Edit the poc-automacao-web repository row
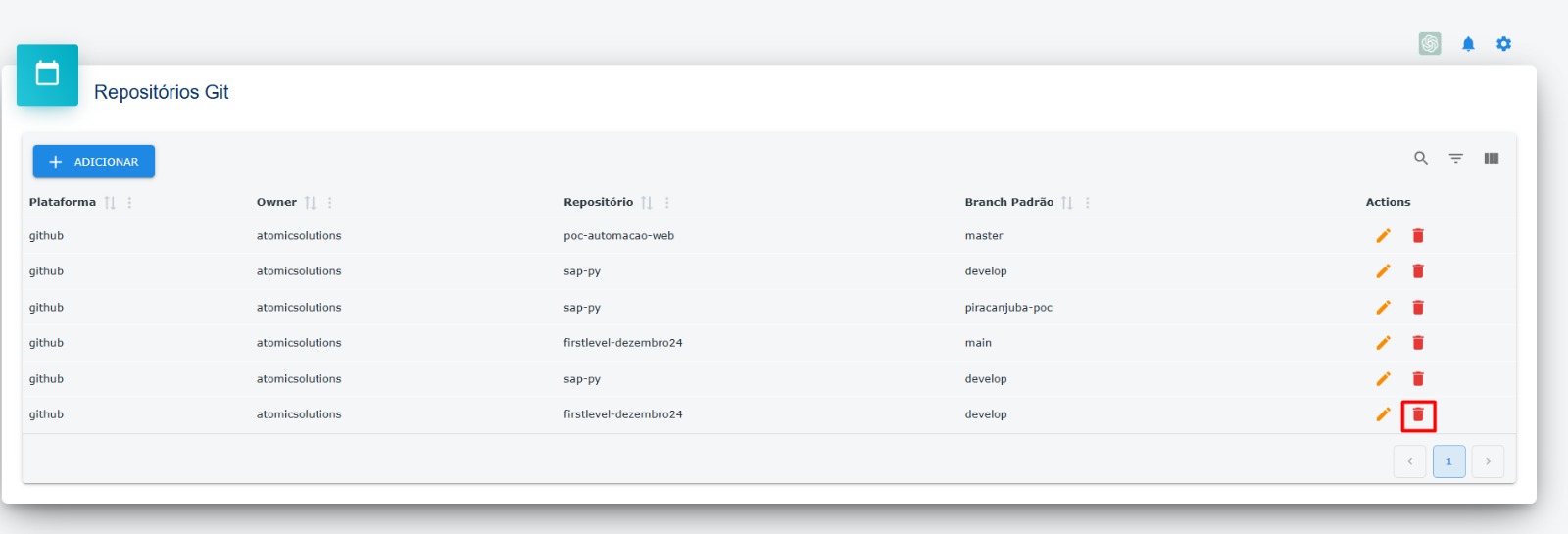This screenshot has height=534, width=1568. [1383, 236]
